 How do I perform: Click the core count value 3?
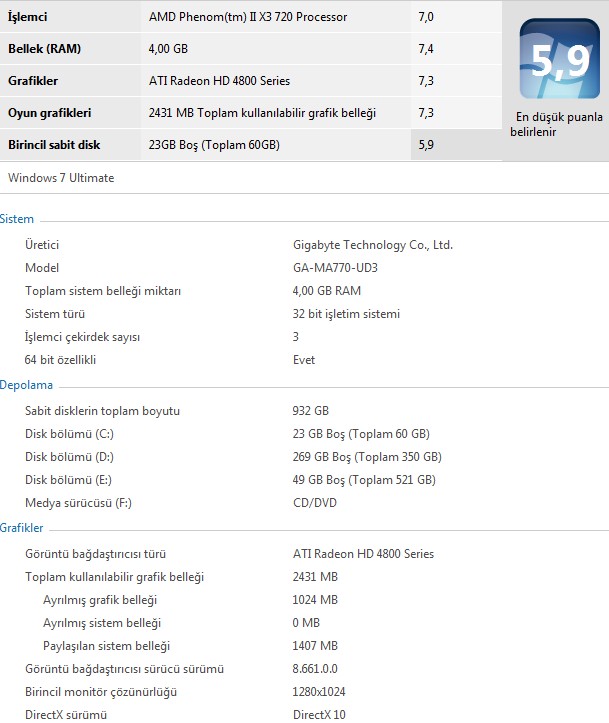[x=296, y=337]
